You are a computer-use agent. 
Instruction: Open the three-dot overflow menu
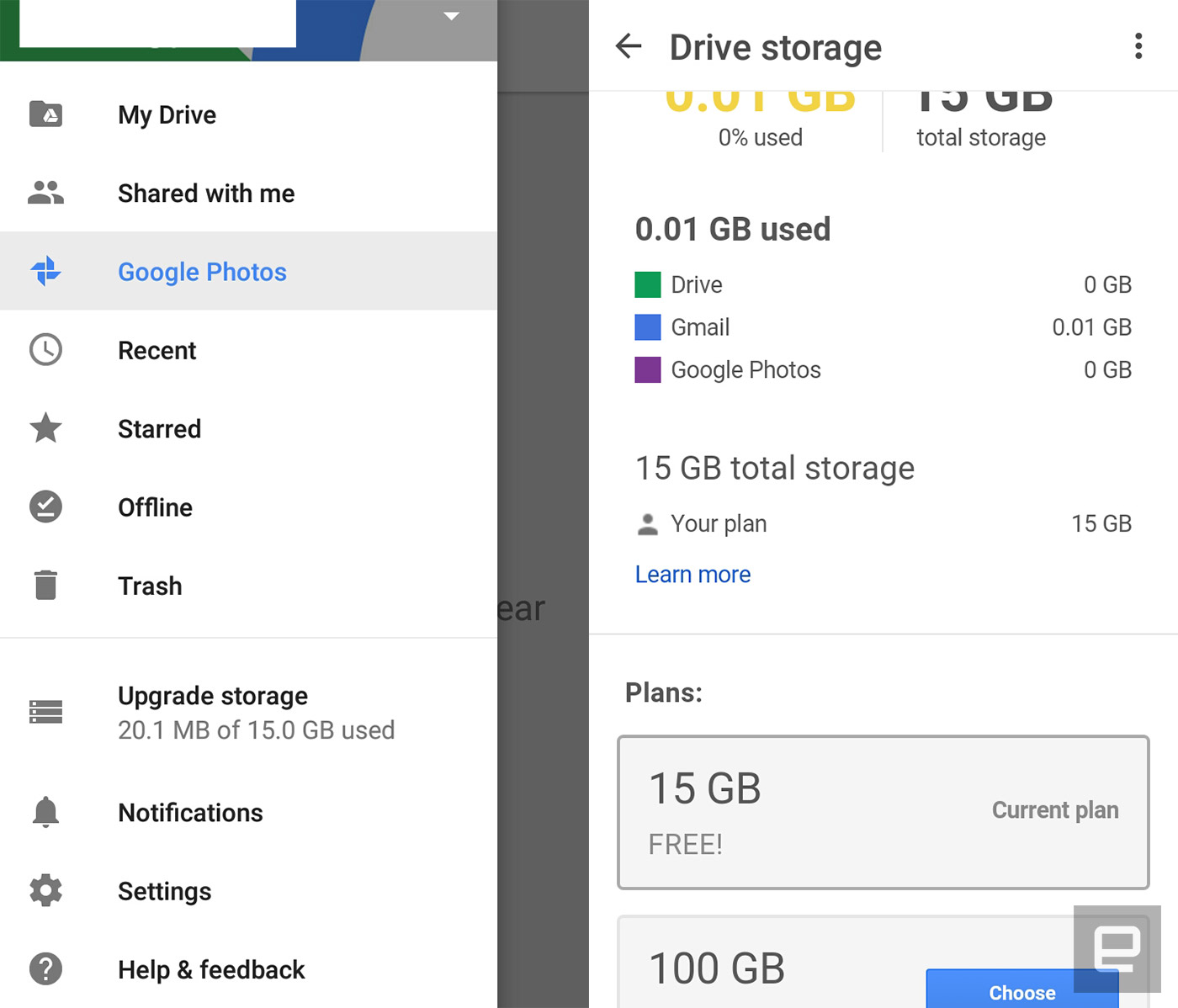click(1138, 46)
